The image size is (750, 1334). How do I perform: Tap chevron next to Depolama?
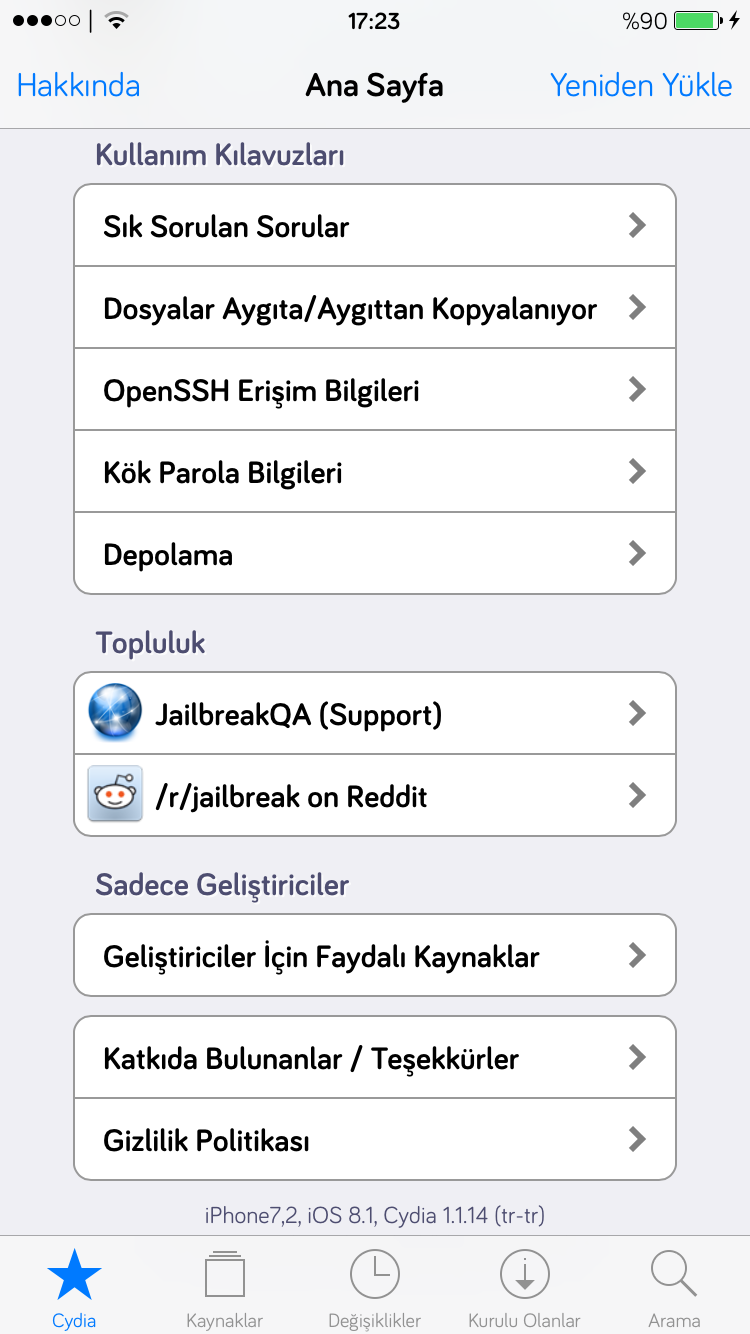tap(637, 553)
